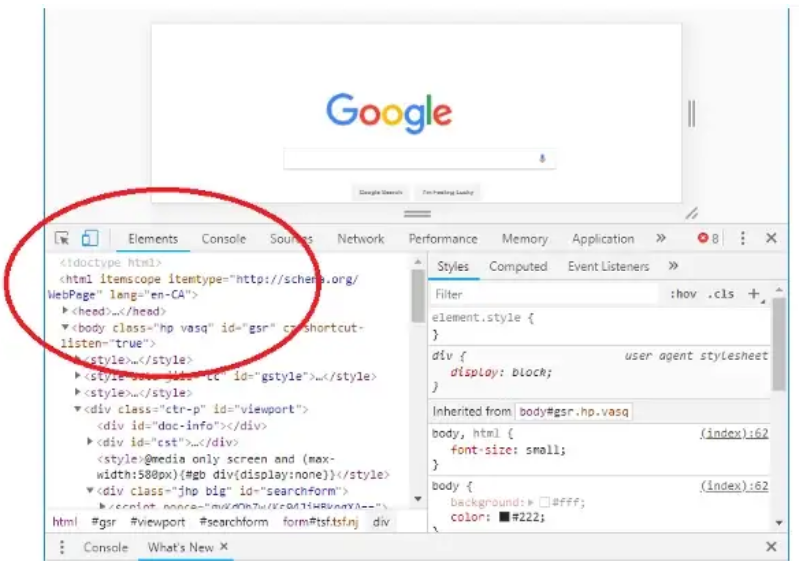
Task: Expand the div id="cst" node
Action: tap(92, 442)
